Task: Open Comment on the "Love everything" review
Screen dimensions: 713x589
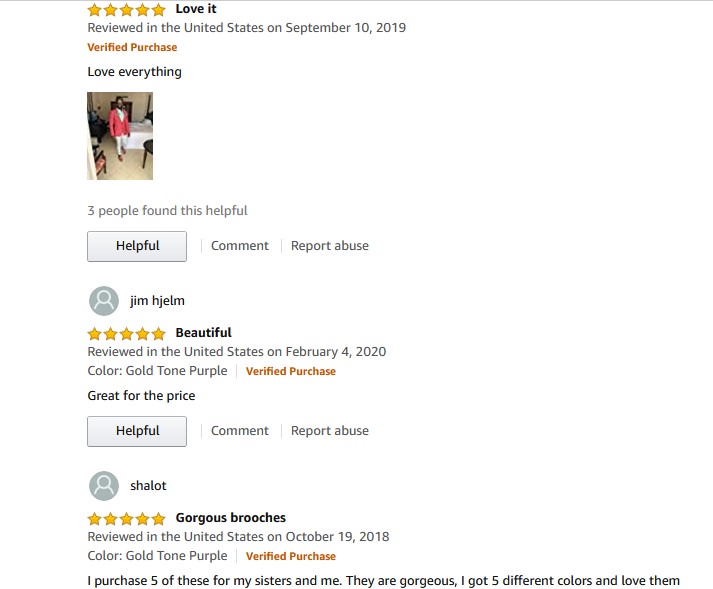Action: click(x=239, y=246)
